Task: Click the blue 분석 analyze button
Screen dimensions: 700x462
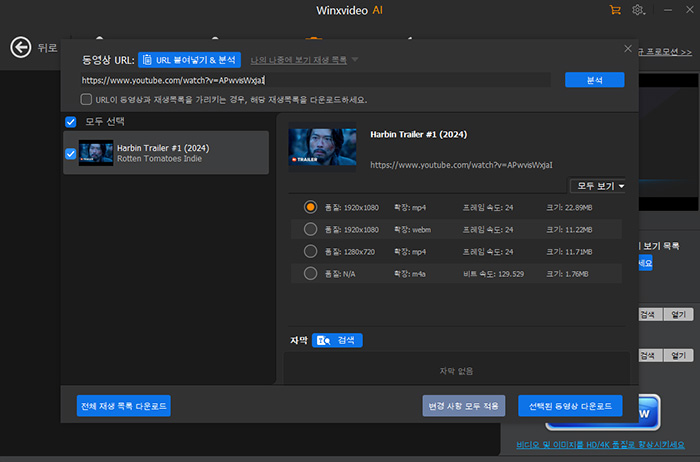Action: (x=594, y=80)
